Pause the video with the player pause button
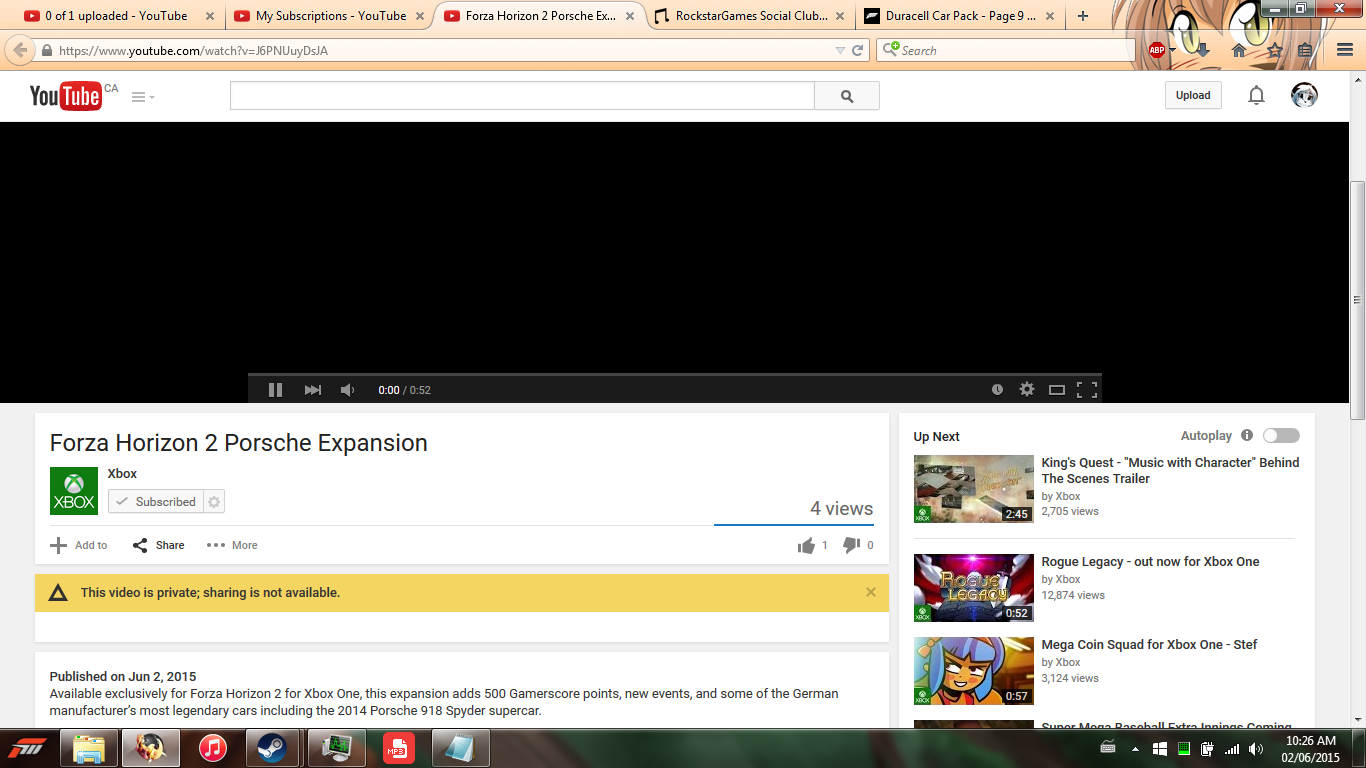Screen dimensions: 1366x768 (275, 390)
